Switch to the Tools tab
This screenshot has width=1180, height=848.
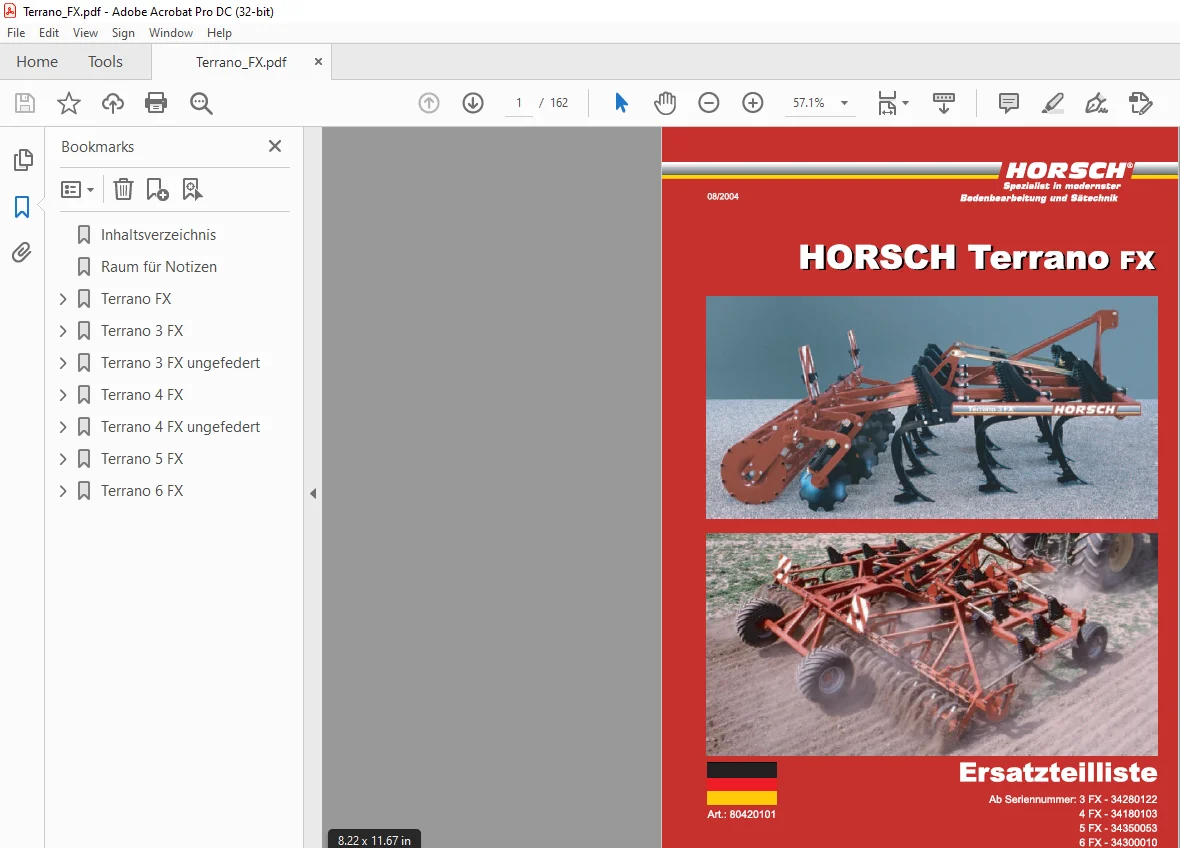pos(105,62)
